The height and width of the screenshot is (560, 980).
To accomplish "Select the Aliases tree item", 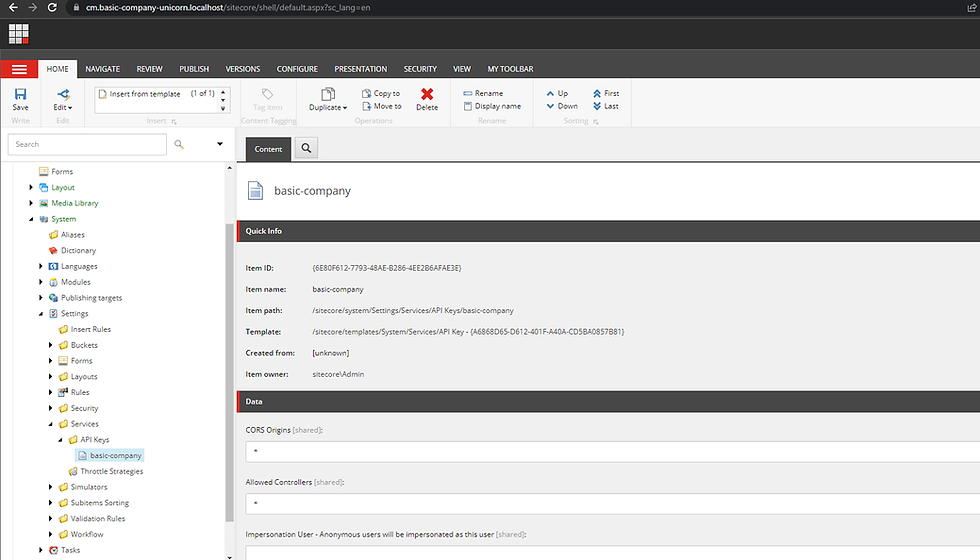I will pos(67,235).
